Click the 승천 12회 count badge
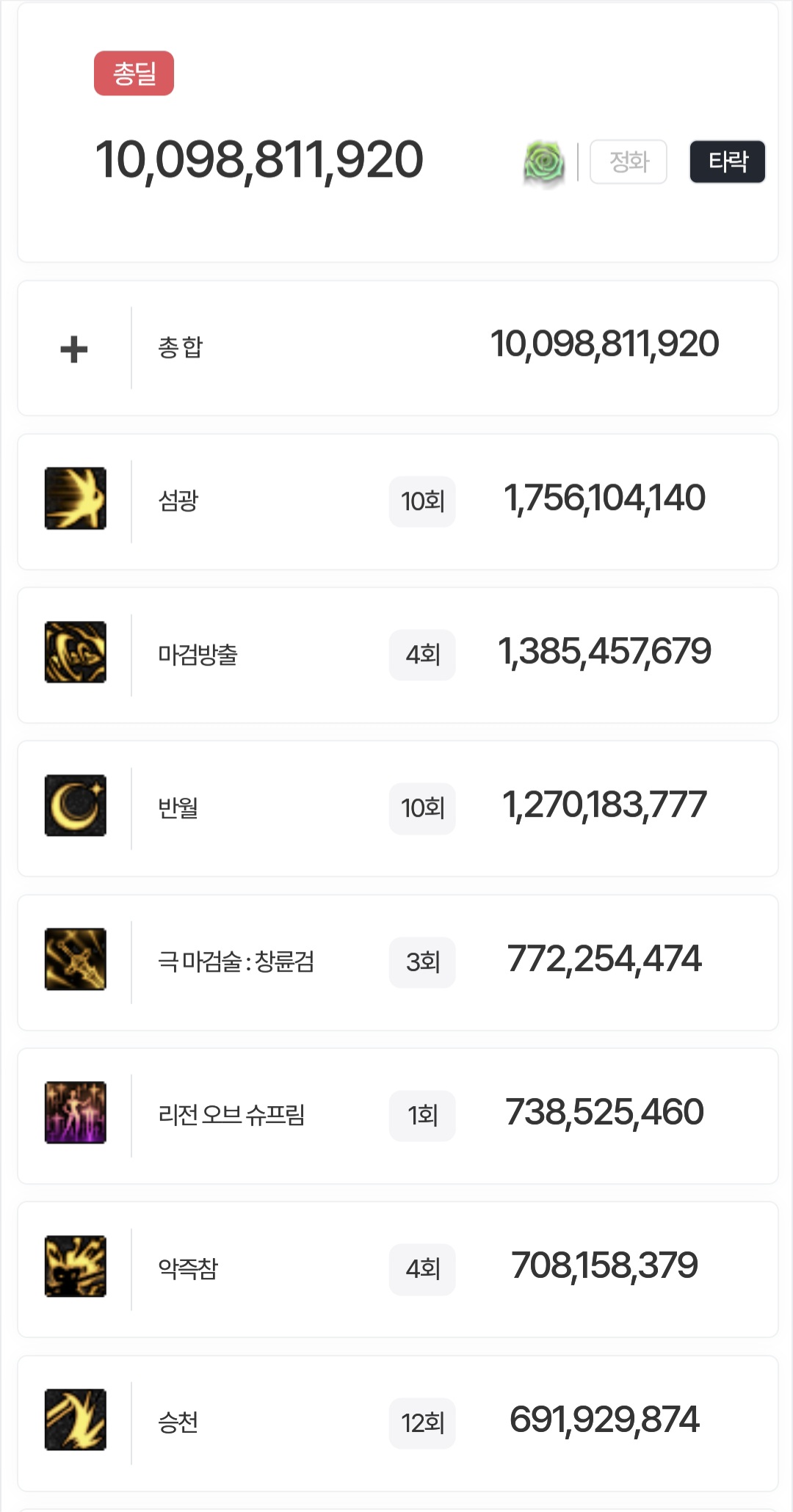Viewport: 793px width, 1512px height. [422, 1423]
